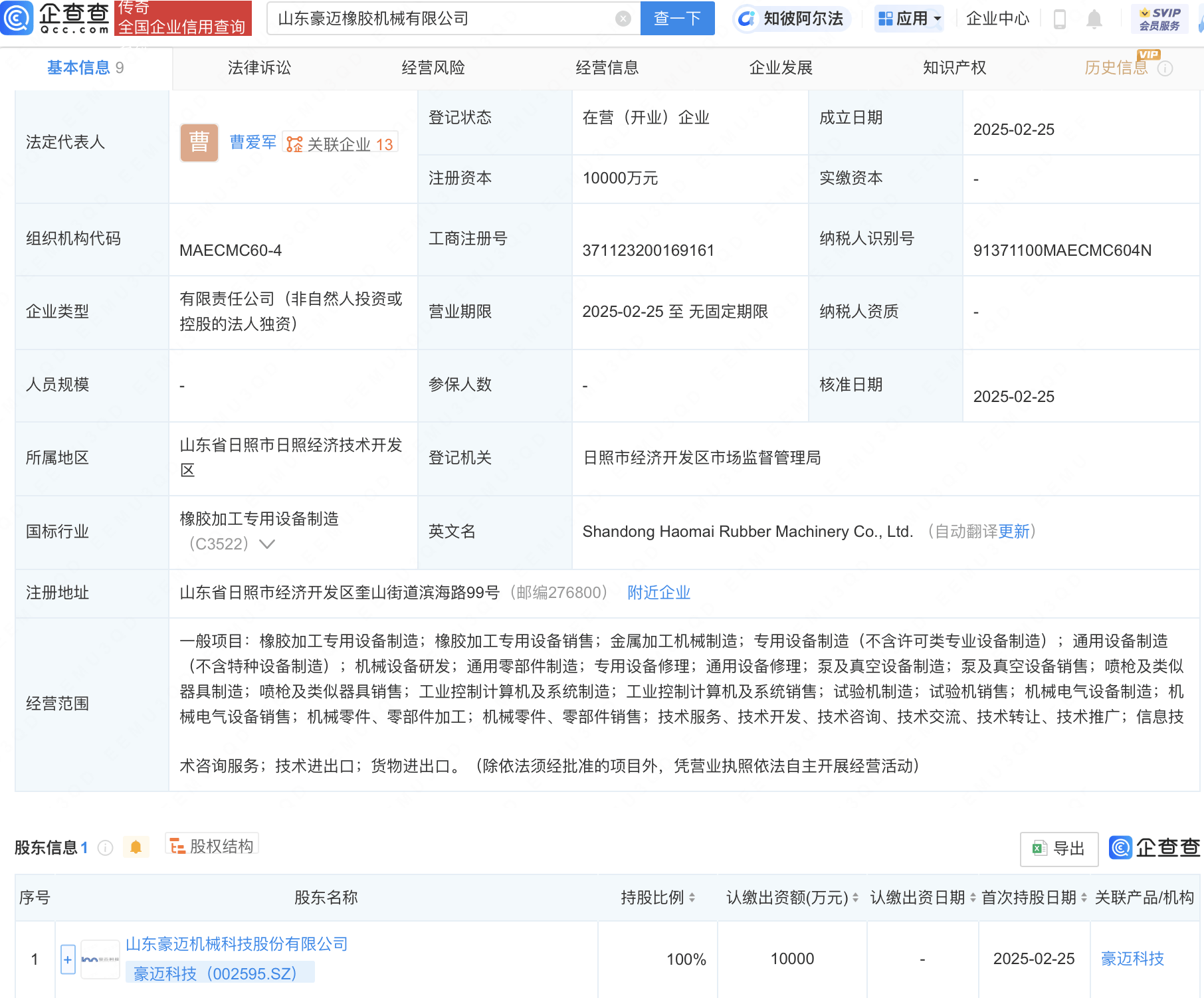Open 豪迈科技 related product link

(x=1132, y=959)
